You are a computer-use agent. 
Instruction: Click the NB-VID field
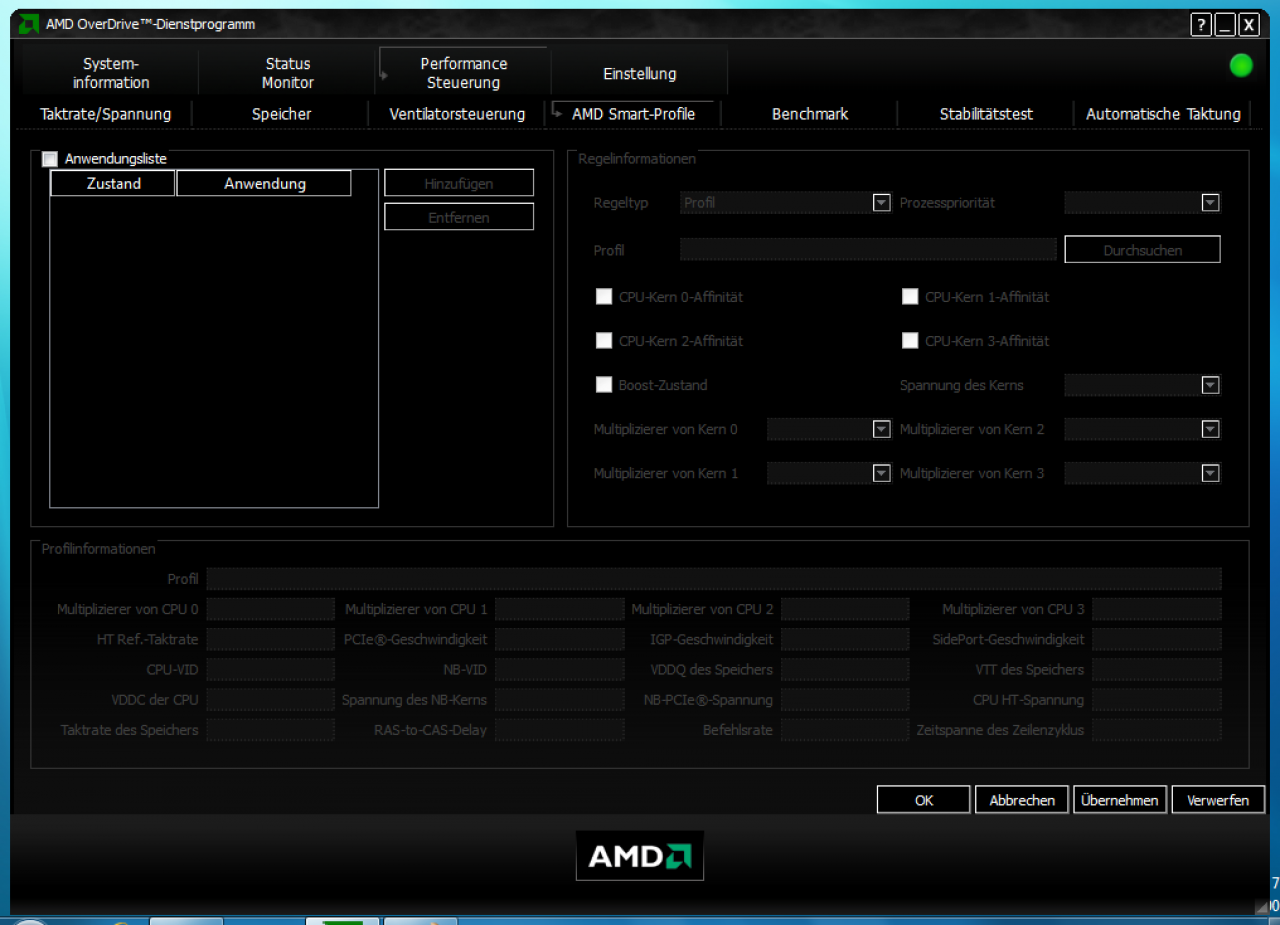point(559,669)
